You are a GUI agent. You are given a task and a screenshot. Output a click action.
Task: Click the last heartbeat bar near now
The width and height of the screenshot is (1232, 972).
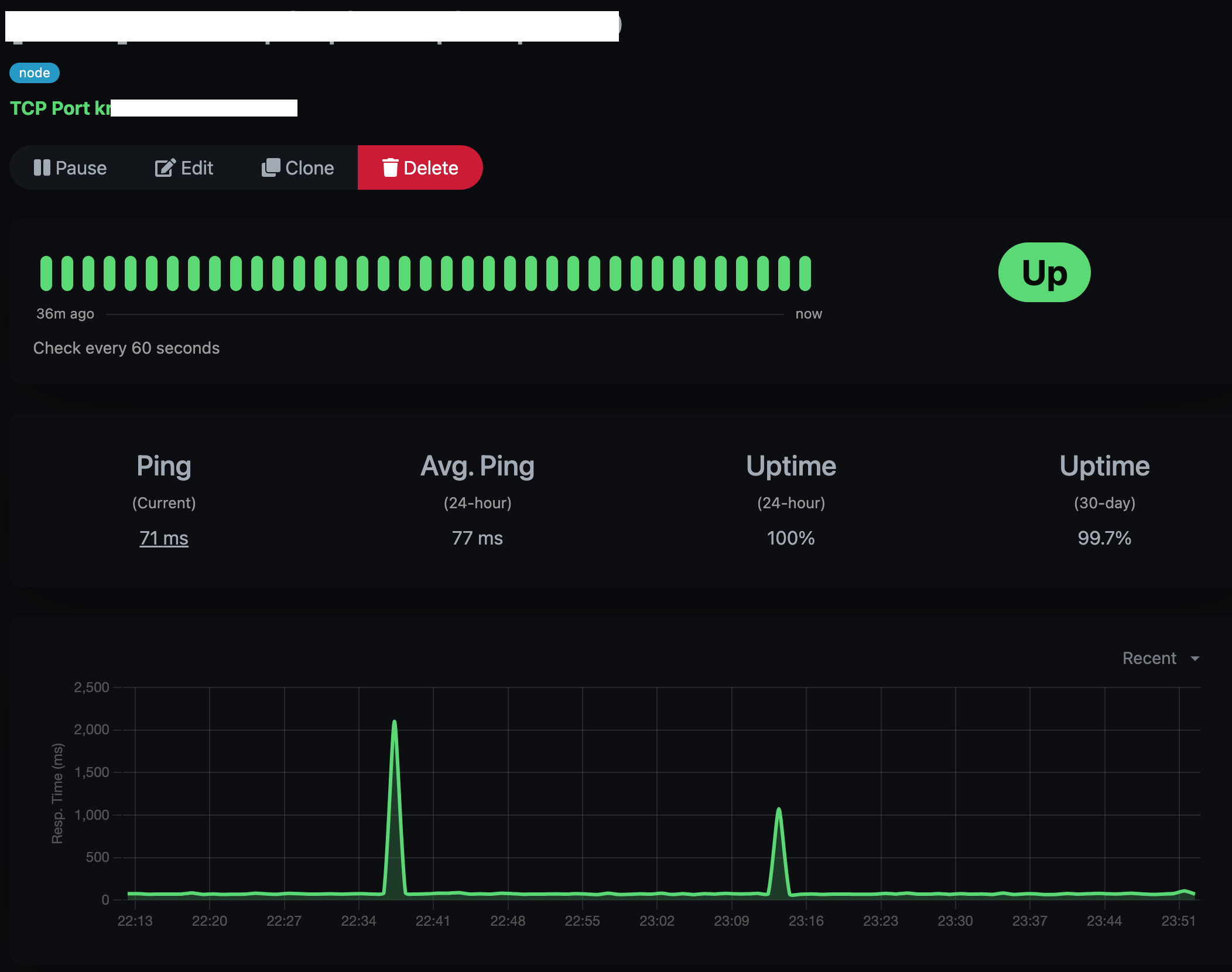coord(805,273)
